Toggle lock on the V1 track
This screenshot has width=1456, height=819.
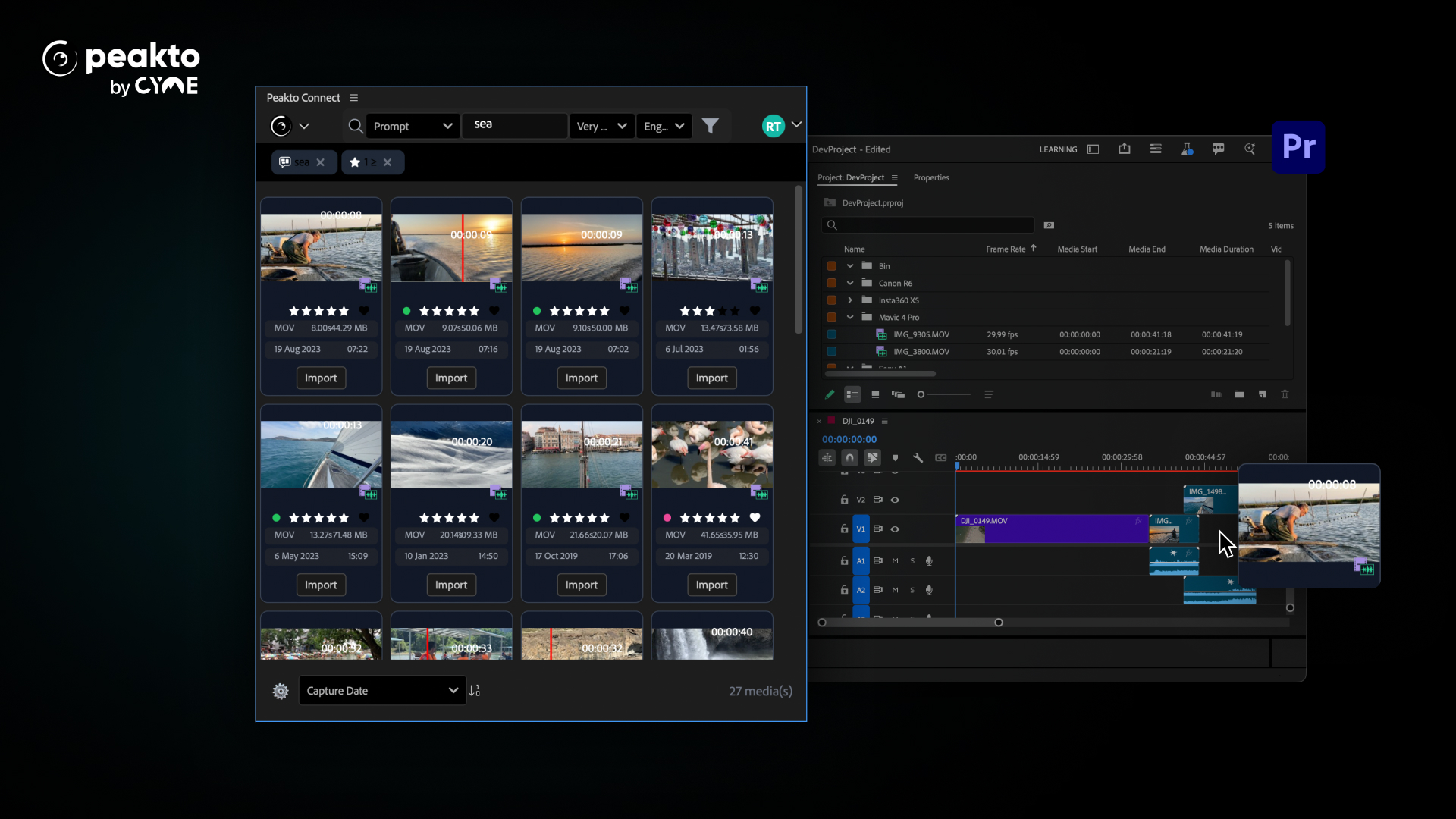(844, 529)
